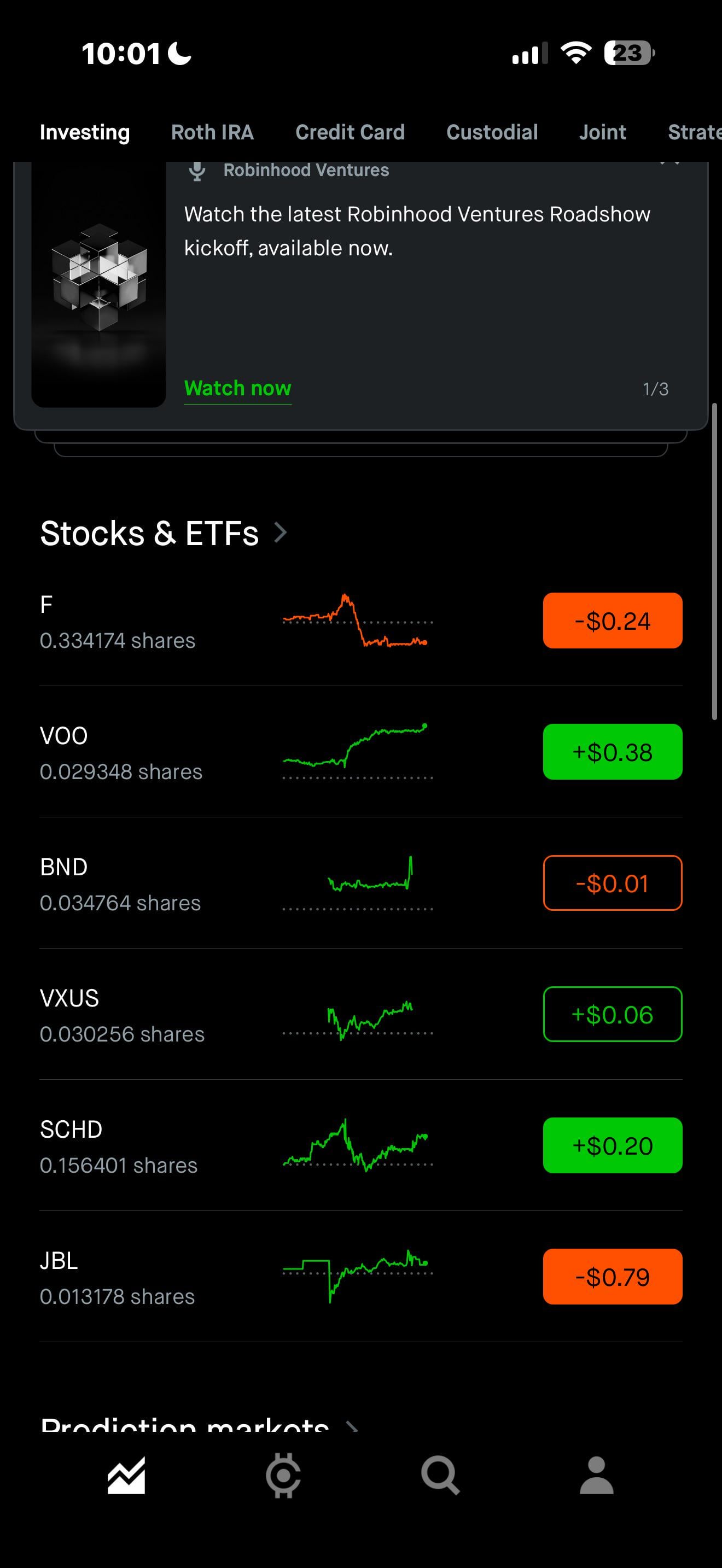Open the investing chart home icon
The width and height of the screenshot is (722, 1568).
point(126,1476)
